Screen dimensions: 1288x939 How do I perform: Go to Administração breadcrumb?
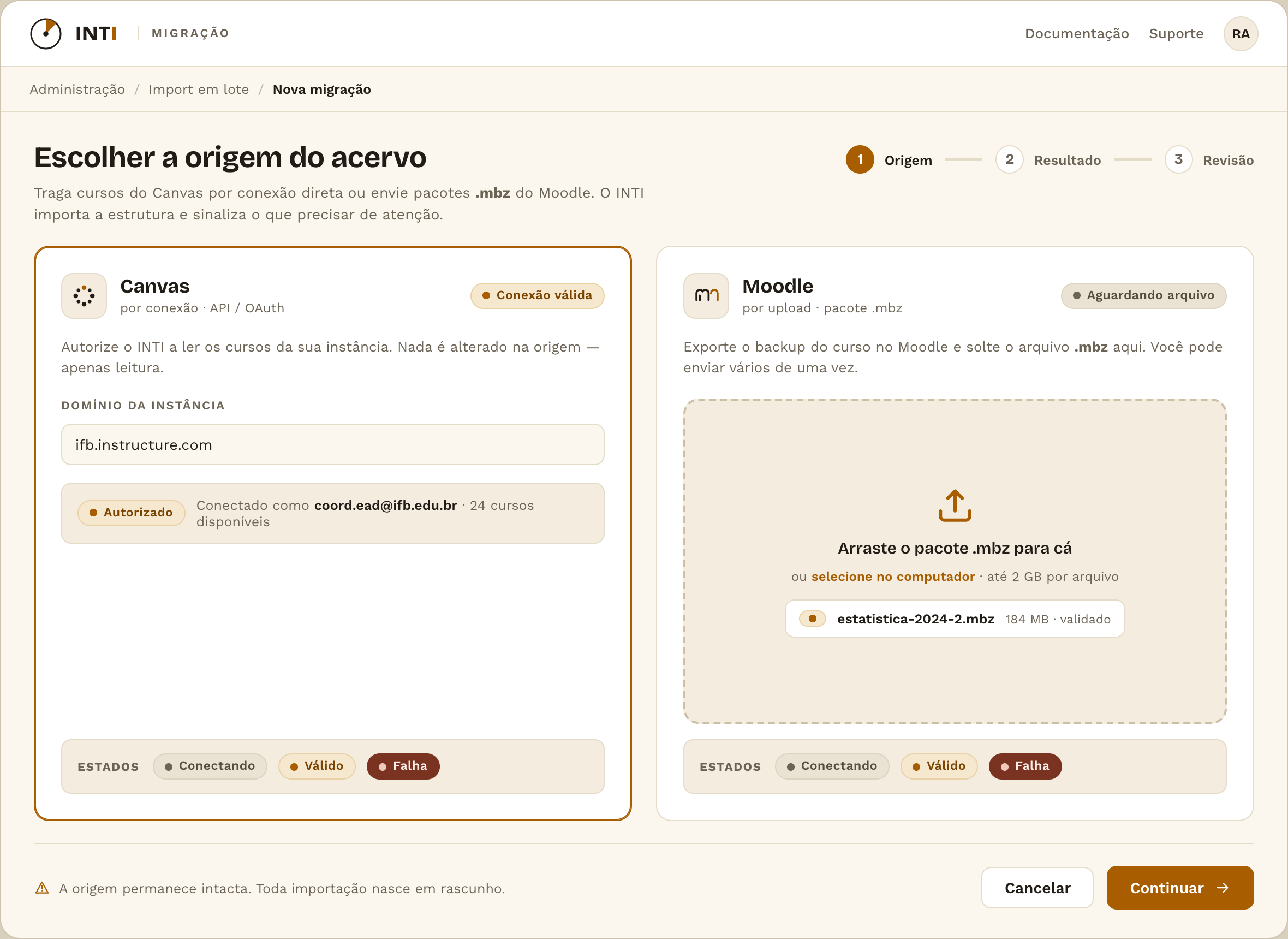tap(77, 89)
